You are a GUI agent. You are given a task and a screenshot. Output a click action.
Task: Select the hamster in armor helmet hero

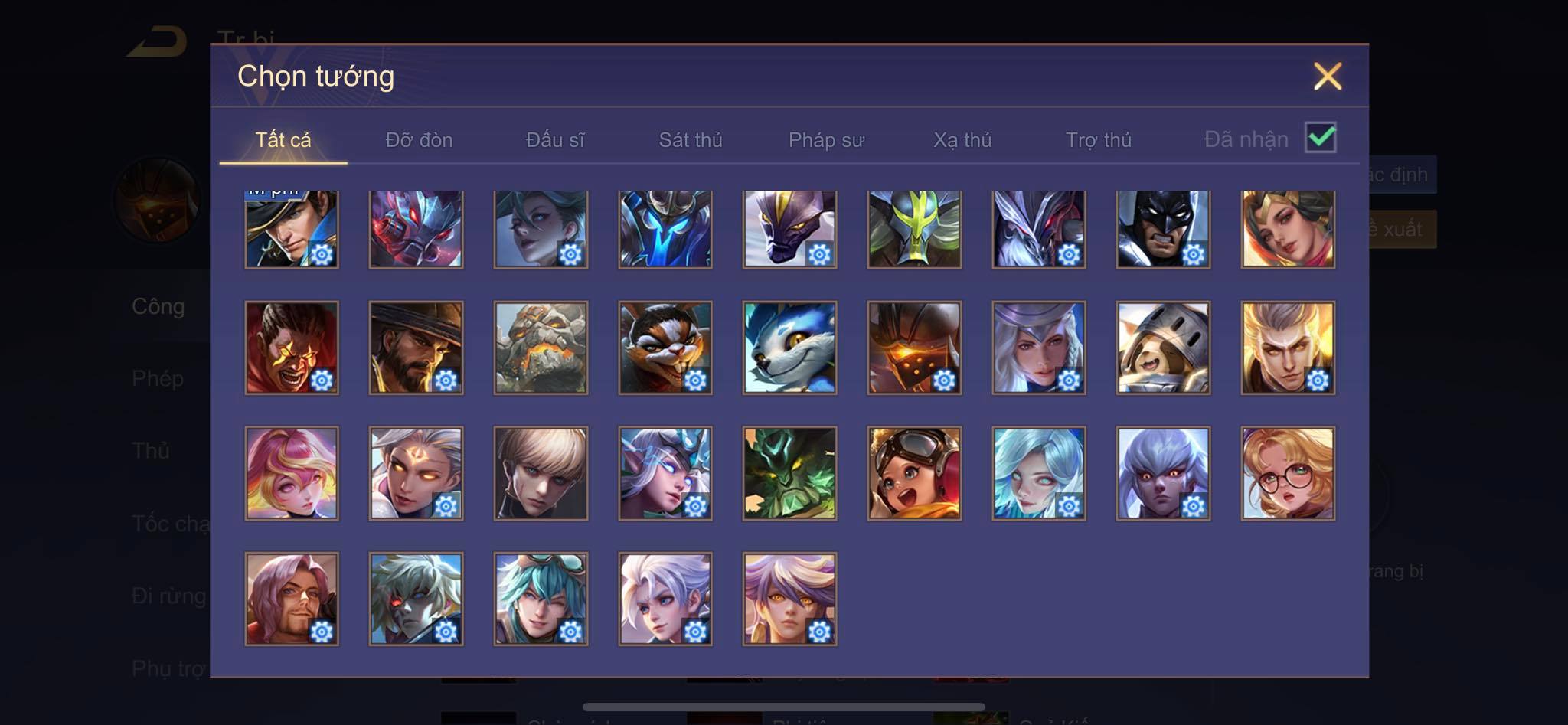pos(1163,348)
